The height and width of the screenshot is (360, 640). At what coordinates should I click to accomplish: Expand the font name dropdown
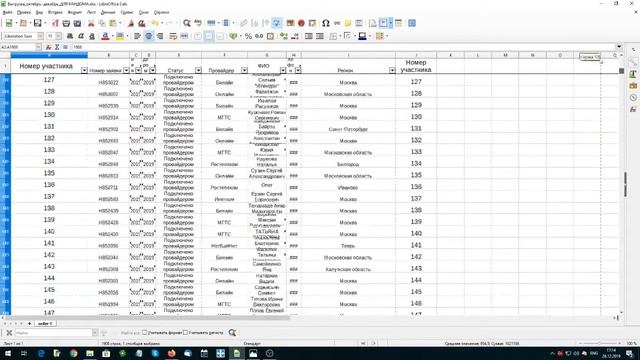tap(40, 36)
